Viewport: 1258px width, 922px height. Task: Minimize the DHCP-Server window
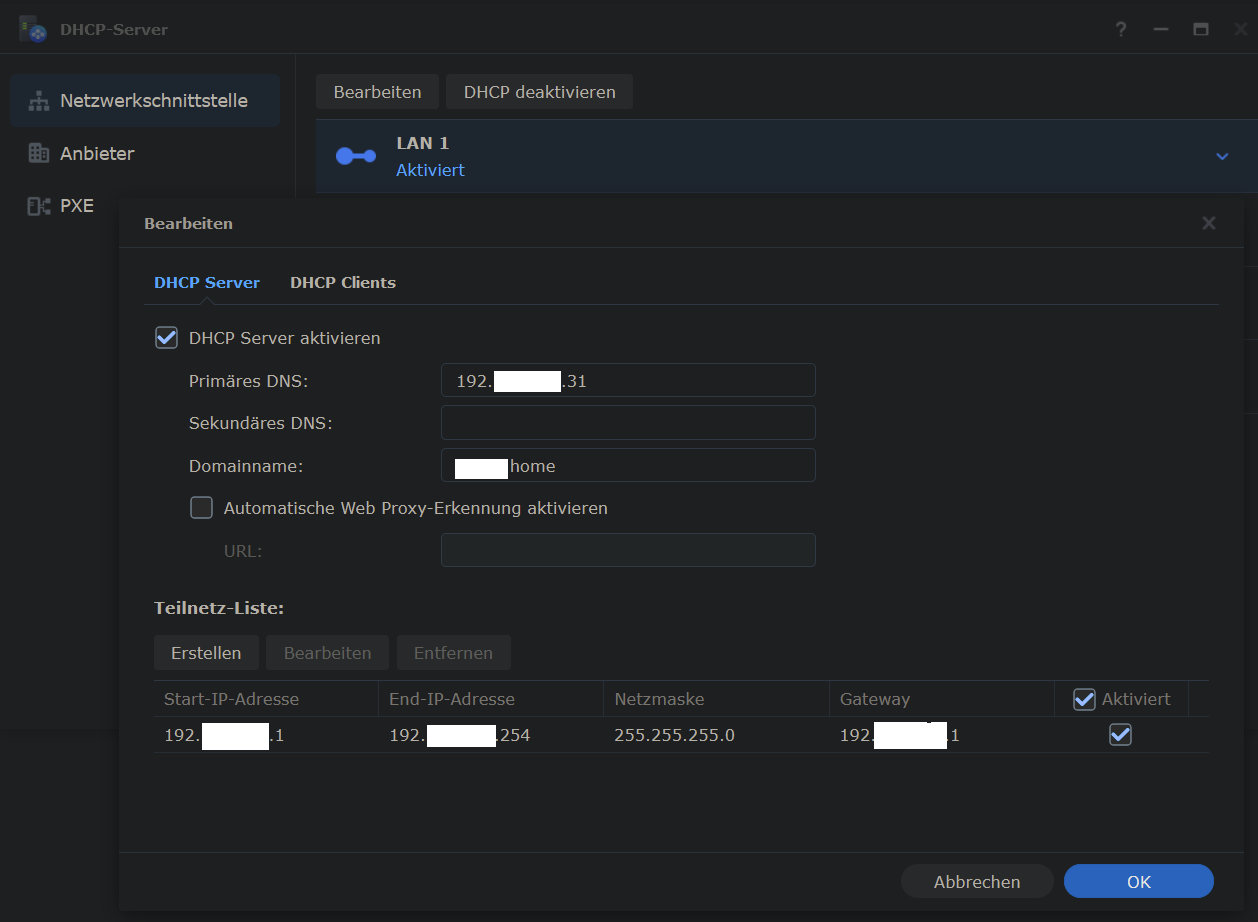click(1161, 30)
